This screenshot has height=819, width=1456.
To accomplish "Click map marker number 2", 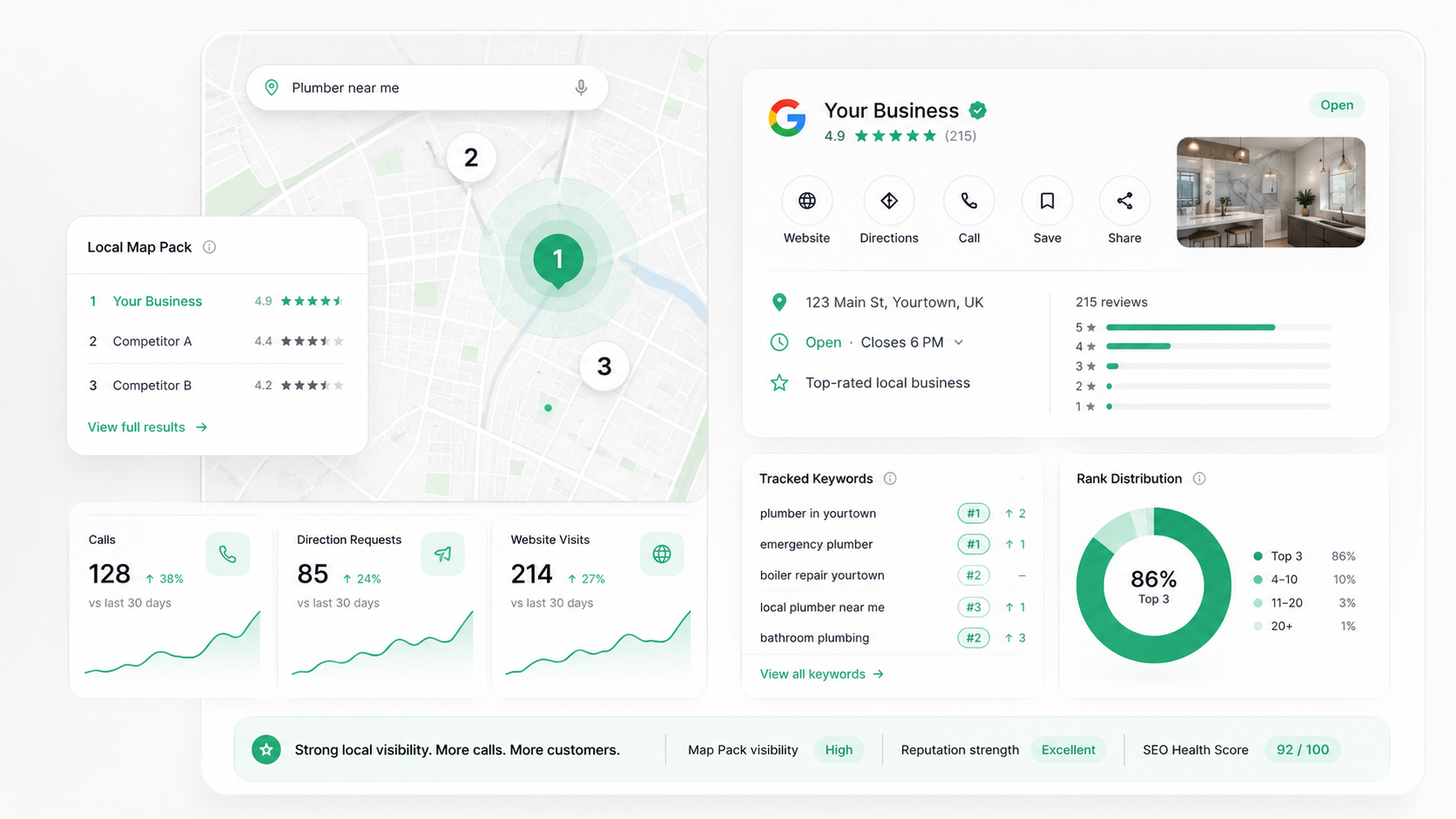I will [471, 158].
